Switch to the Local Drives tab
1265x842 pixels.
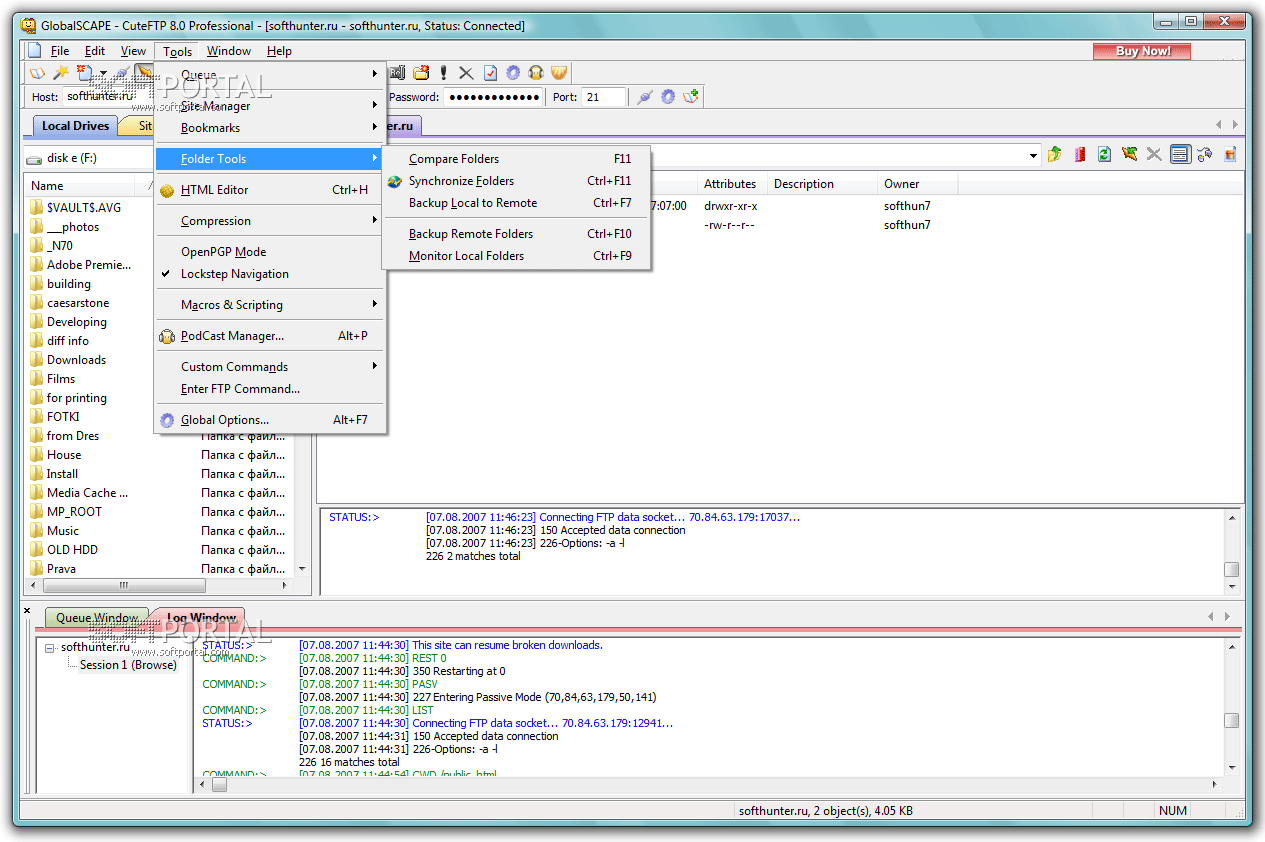75,126
